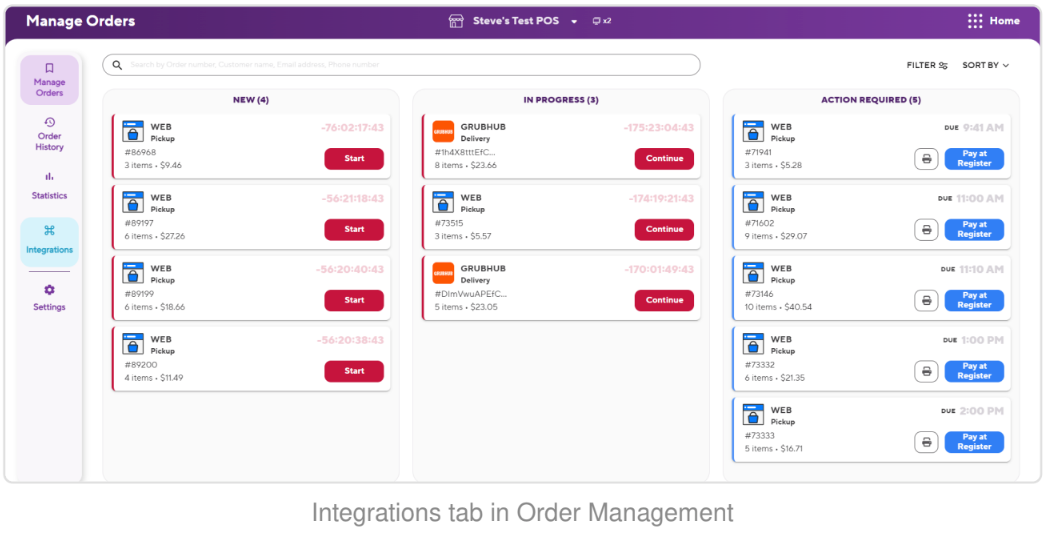Screen dimensions: 1047x534
Task: Print the ticket for order #71602
Action: coord(926,230)
